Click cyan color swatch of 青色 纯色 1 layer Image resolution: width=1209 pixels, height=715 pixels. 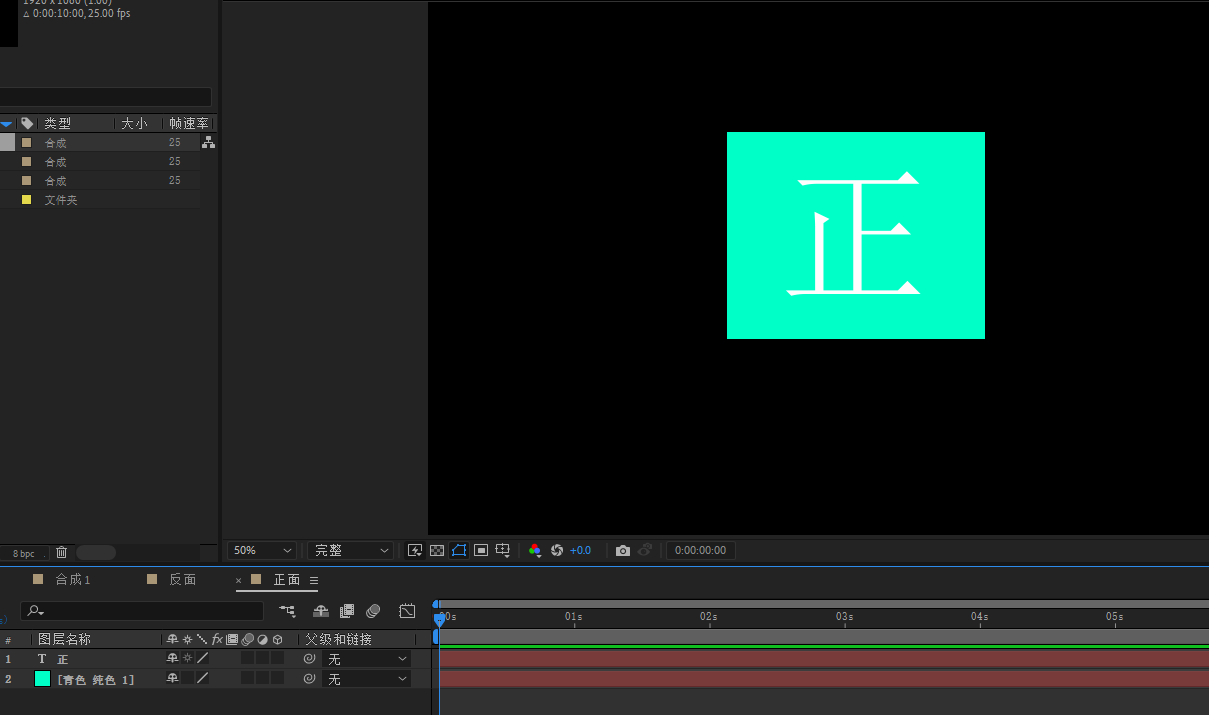coord(42,679)
